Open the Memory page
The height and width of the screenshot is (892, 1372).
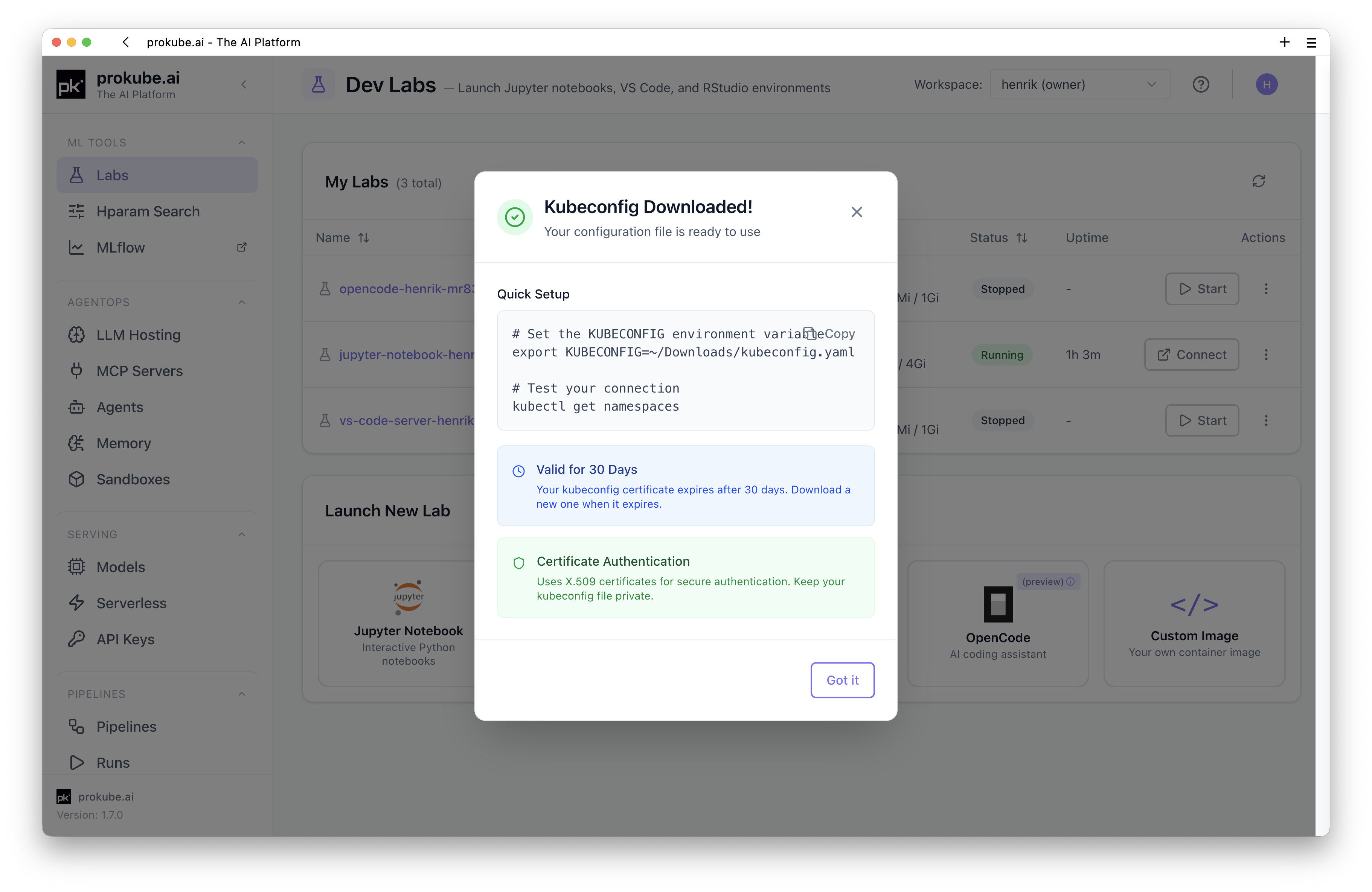pos(157,443)
